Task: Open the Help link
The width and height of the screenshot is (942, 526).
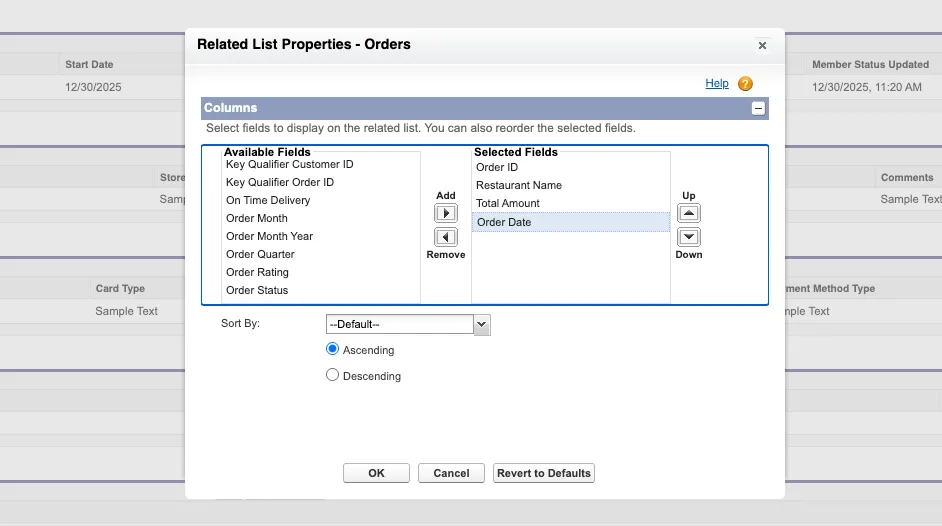Action: point(717,83)
